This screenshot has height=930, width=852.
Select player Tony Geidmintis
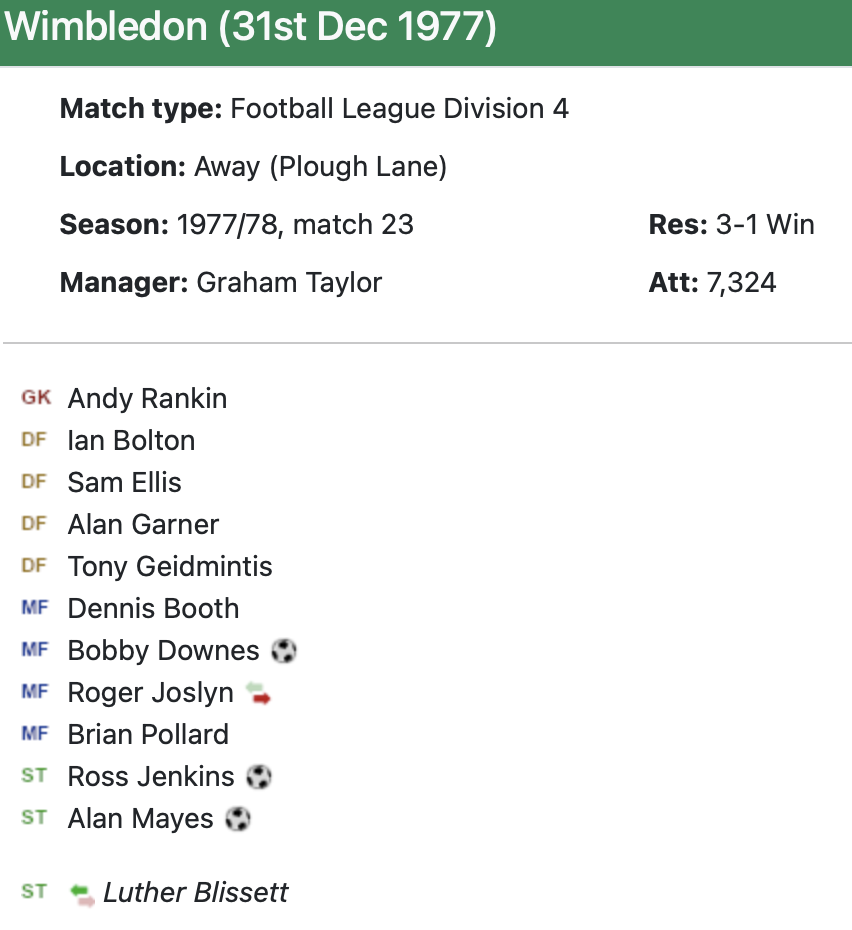pyautogui.click(x=170, y=567)
